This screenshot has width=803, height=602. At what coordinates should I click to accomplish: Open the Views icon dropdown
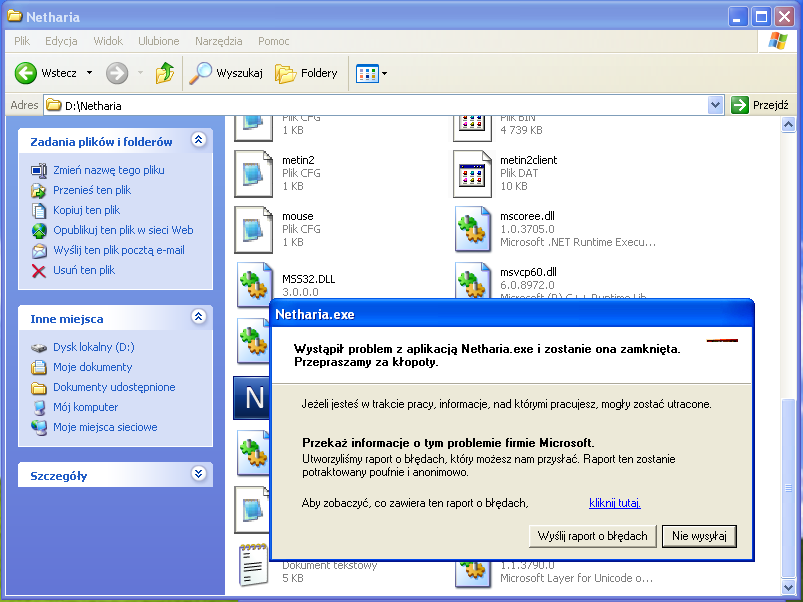coord(372,74)
